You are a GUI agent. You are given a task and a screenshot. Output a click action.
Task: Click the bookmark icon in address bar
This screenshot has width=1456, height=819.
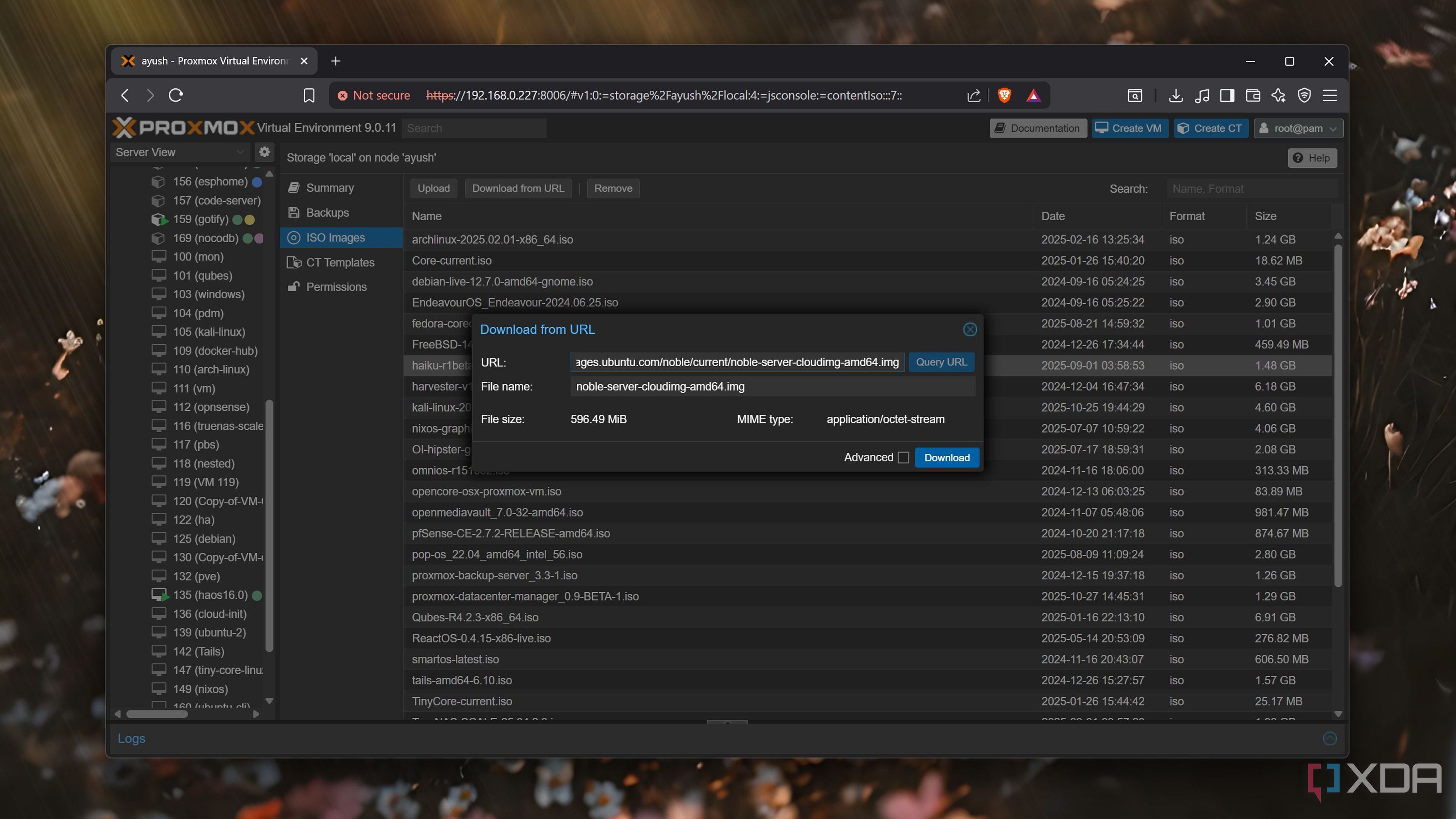[309, 95]
